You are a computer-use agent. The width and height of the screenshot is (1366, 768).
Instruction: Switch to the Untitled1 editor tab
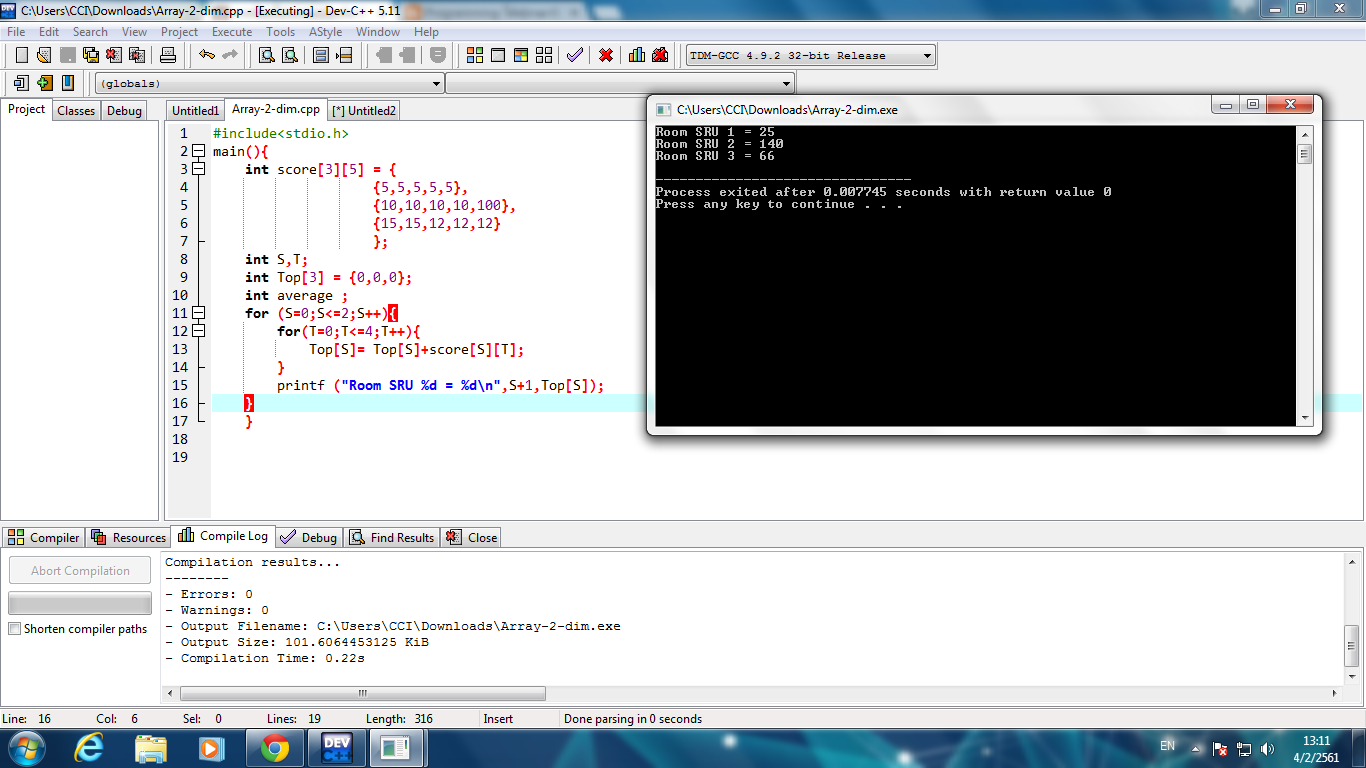195,111
